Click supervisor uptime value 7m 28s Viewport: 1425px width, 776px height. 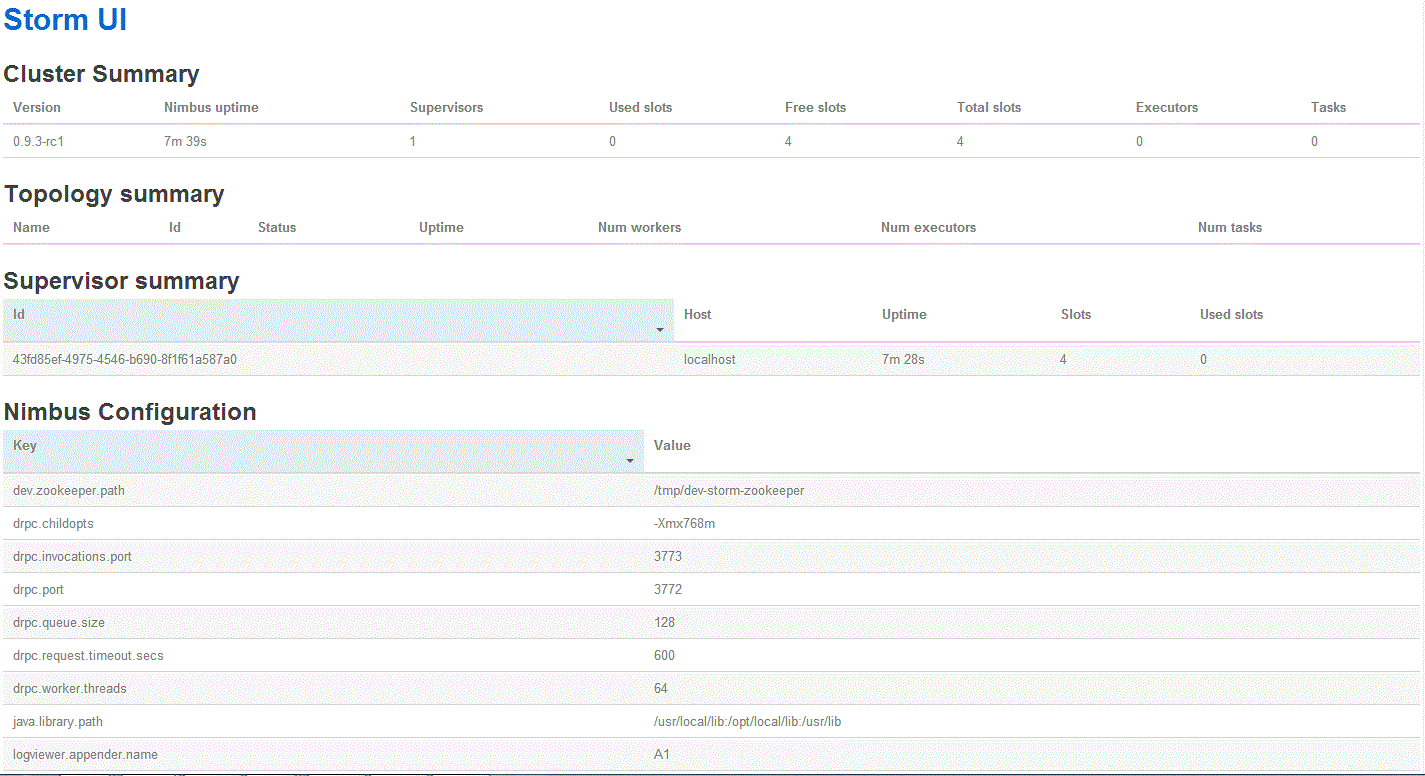903,359
